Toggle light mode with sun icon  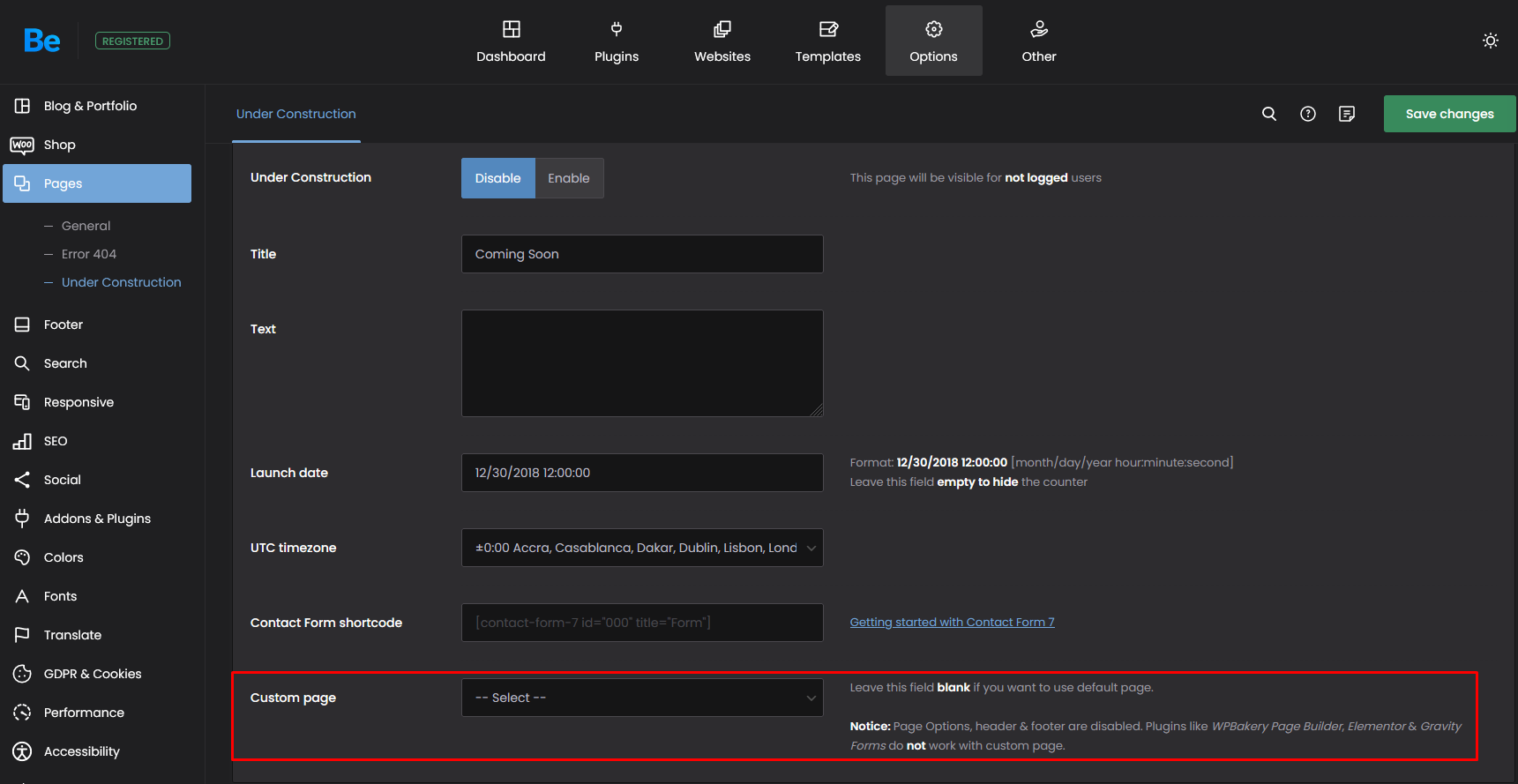click(x=1491, y=41)
